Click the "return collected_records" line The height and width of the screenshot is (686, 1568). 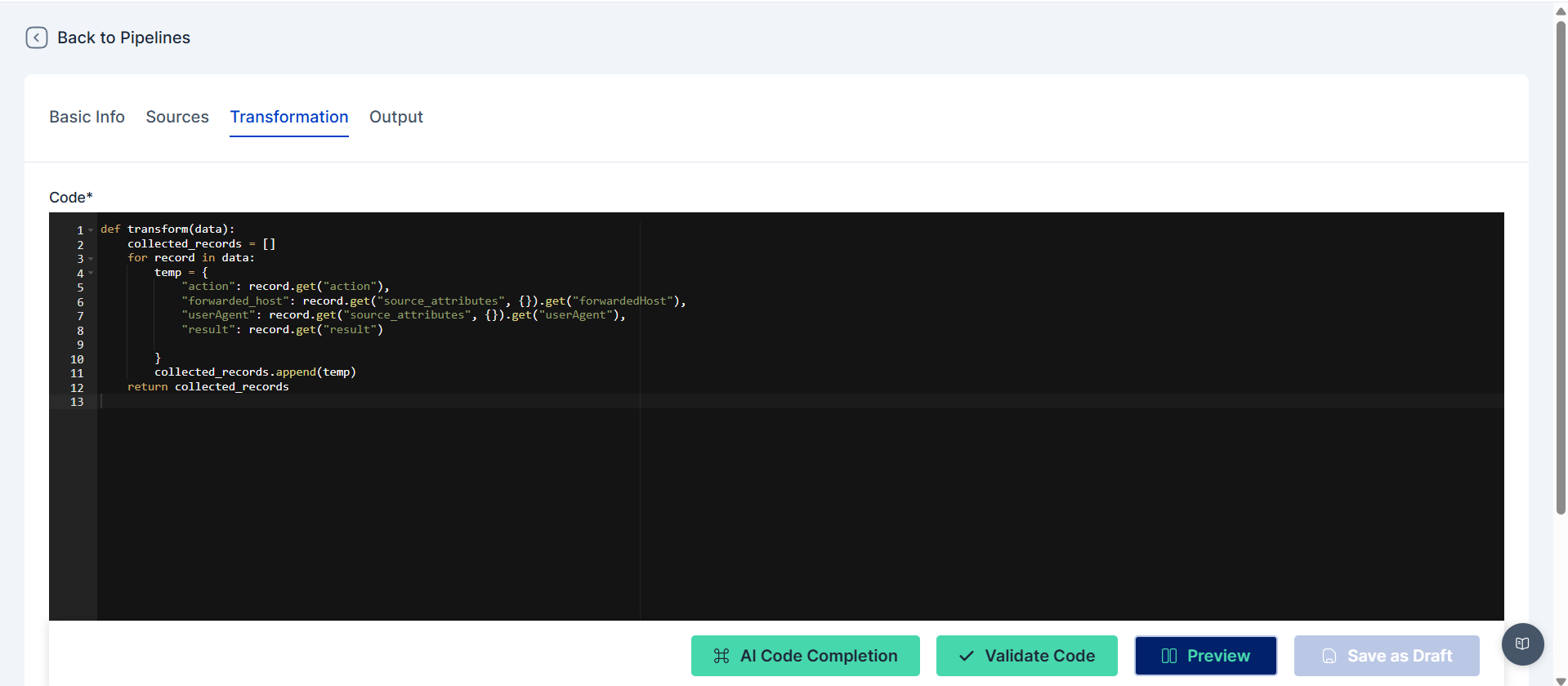(208, 387)
